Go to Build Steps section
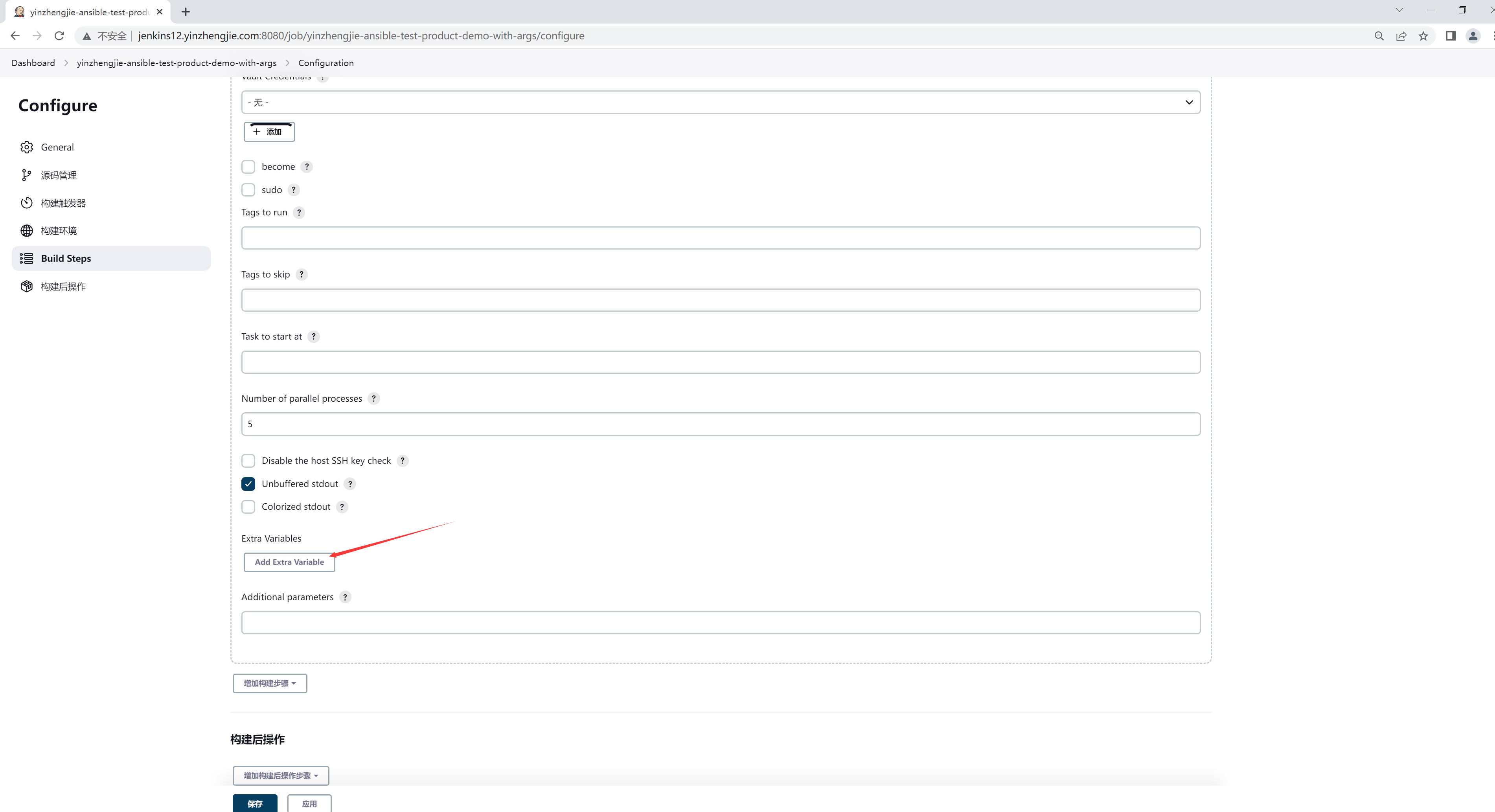The width and height of the screenshot is (1495, 812). coord(66,259)
